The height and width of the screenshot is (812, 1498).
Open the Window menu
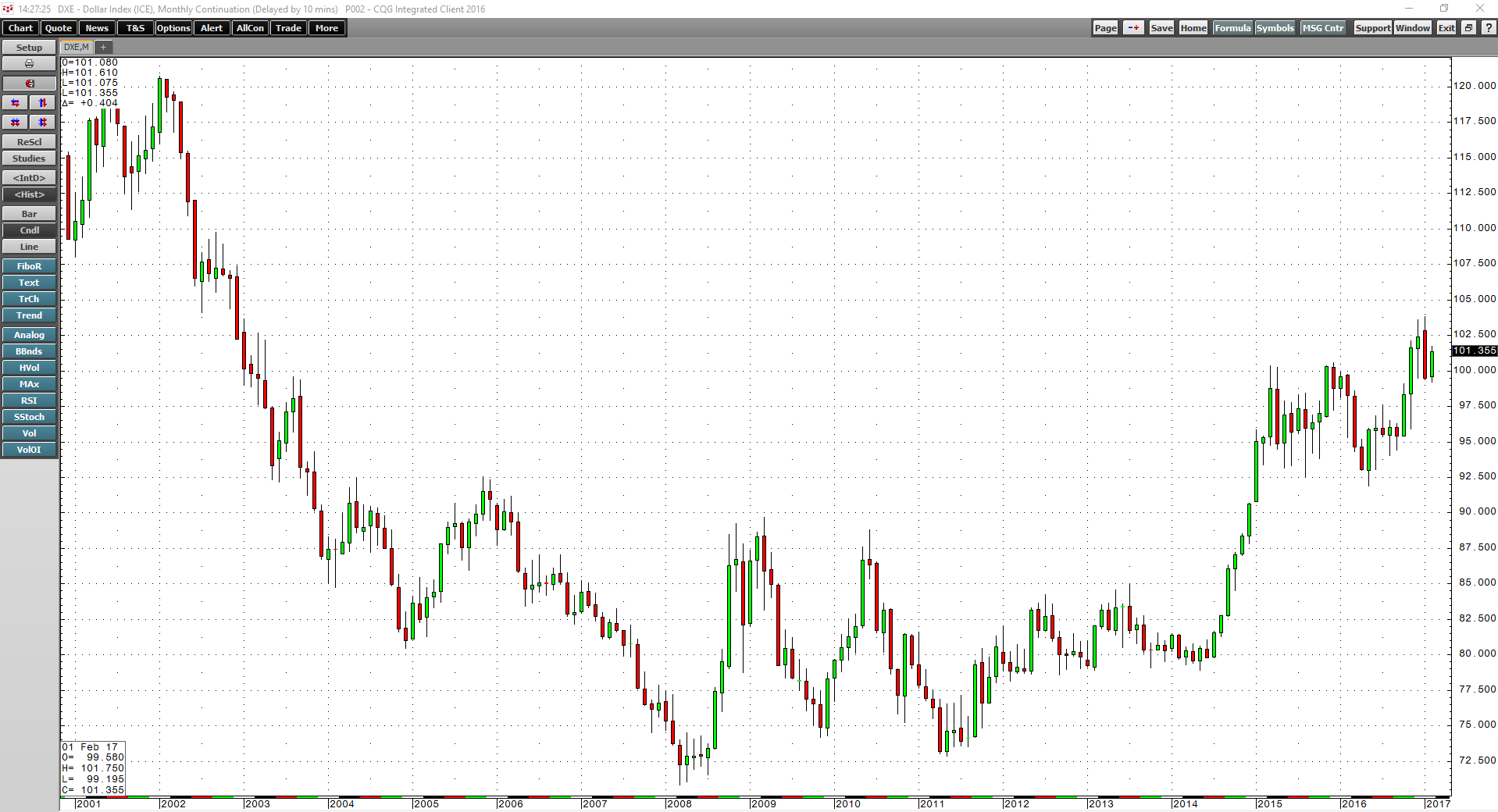click(1413, 28)
